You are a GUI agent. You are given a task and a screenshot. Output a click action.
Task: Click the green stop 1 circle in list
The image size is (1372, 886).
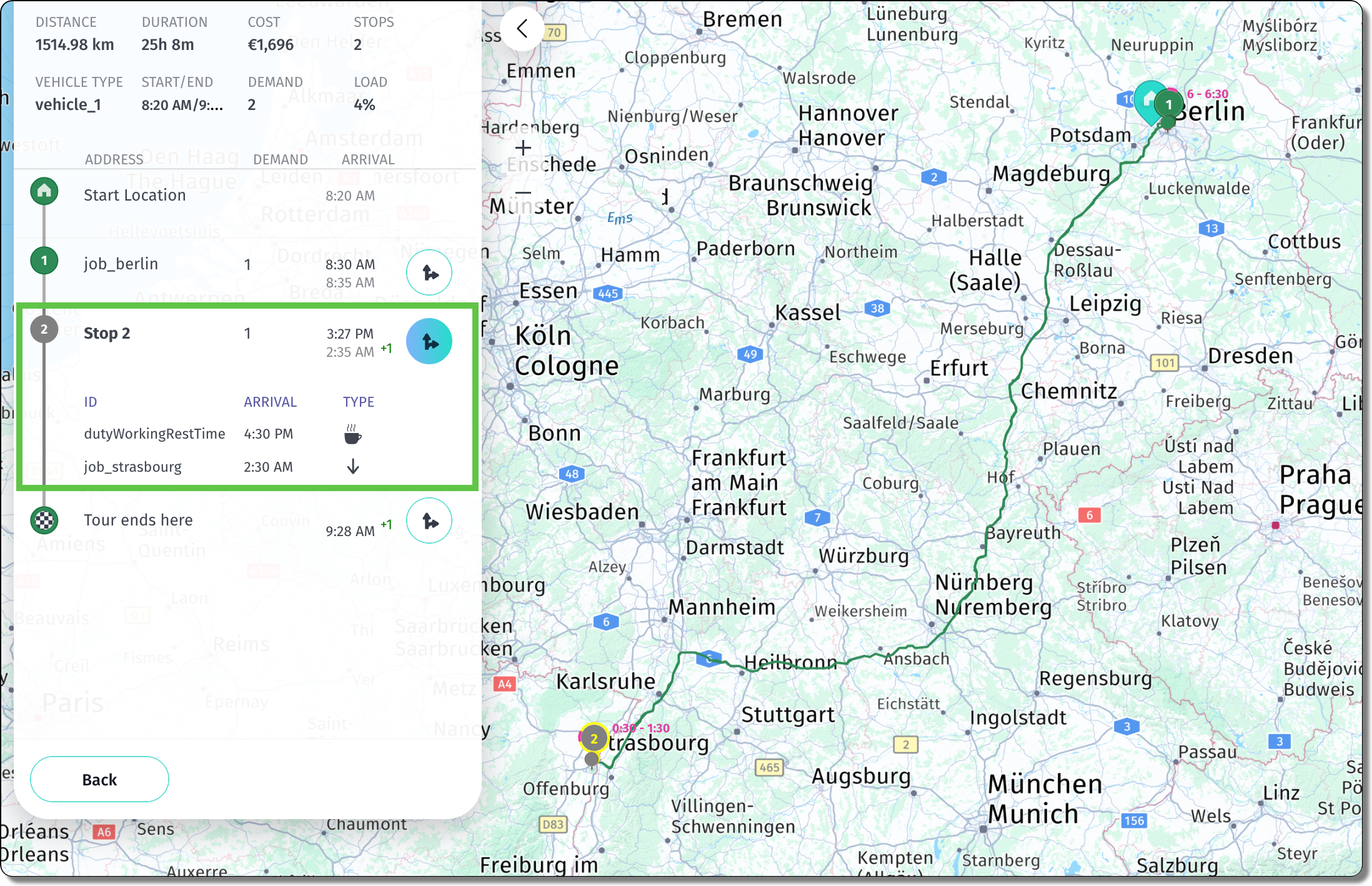point(44,260)
